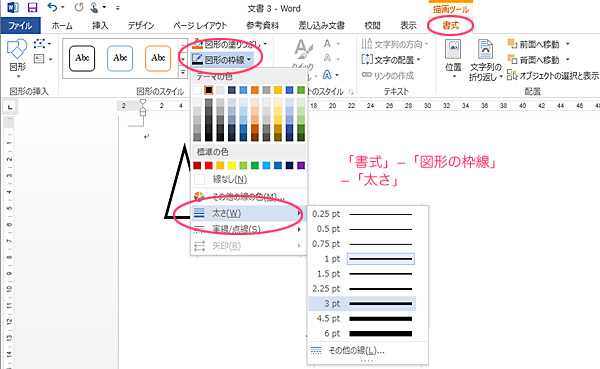The height and width of the screenshot is (369, 600).
Task: Click the Redo icon in title bar
Action: point(79,7)
